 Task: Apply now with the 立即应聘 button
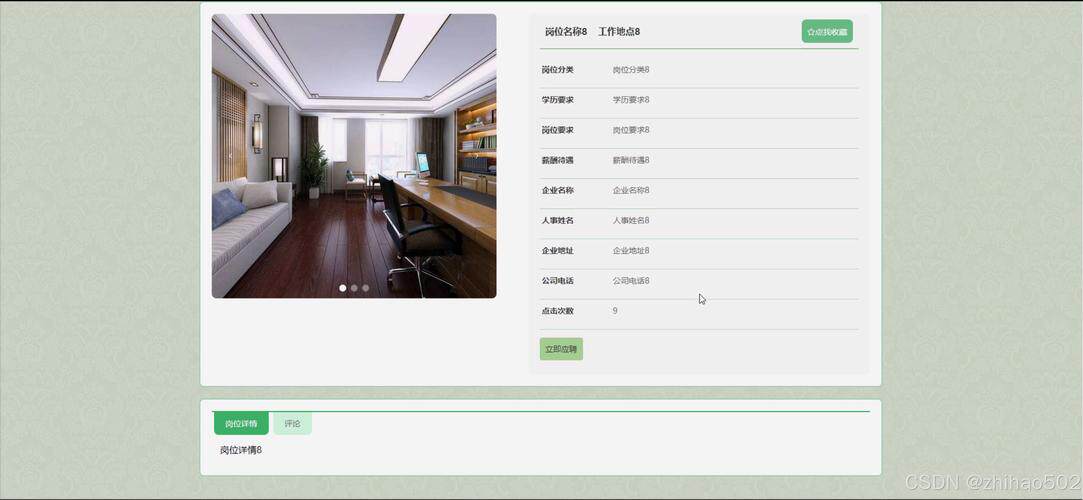(x=561, y=349)
